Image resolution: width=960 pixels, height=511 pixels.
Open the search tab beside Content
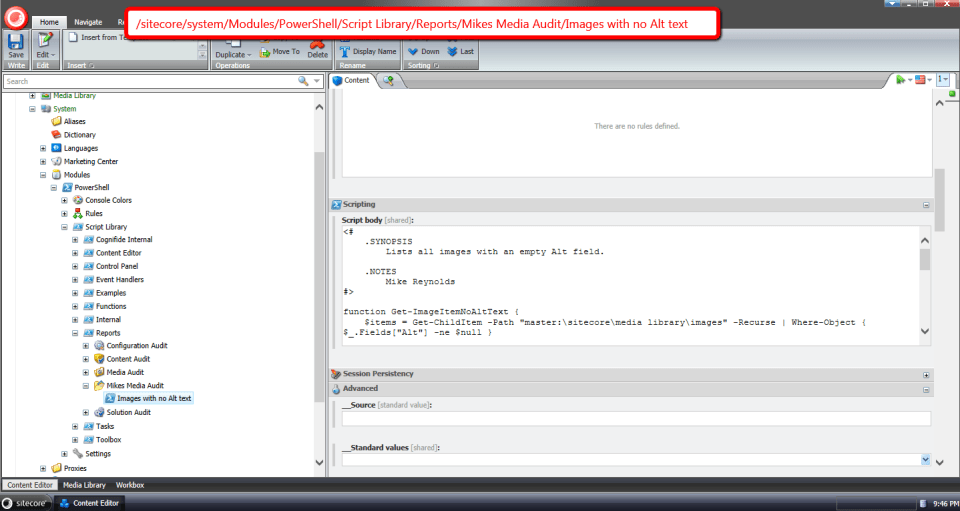[x=388, y=80]
